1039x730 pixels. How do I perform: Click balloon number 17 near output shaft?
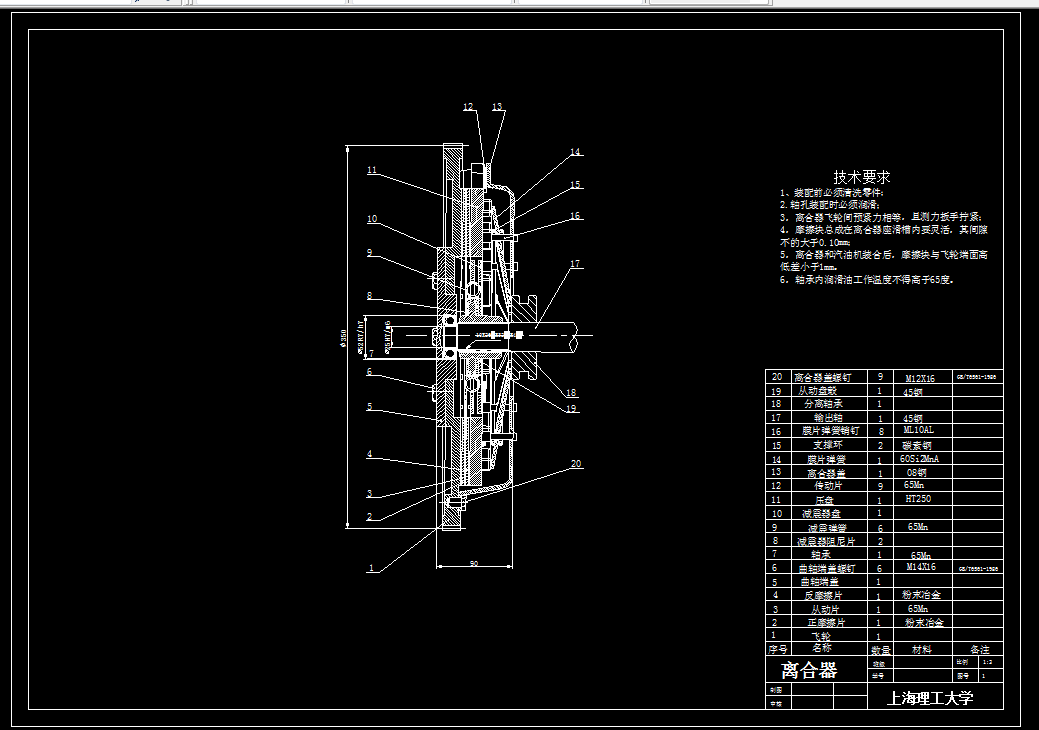coord(575,264)
